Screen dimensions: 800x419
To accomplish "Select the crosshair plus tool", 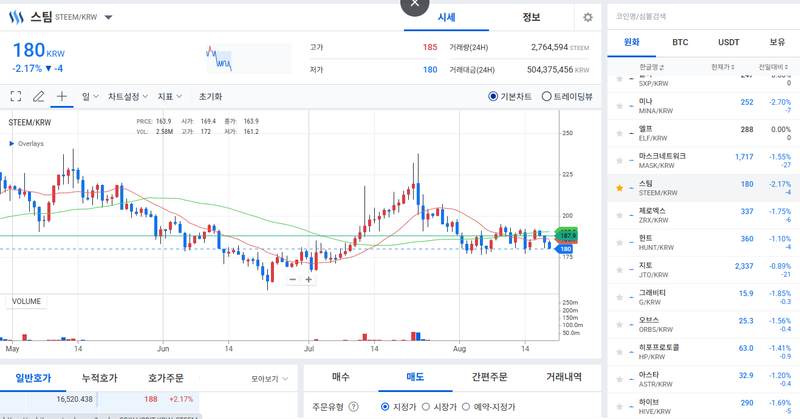I will click(x=62, y=96).
